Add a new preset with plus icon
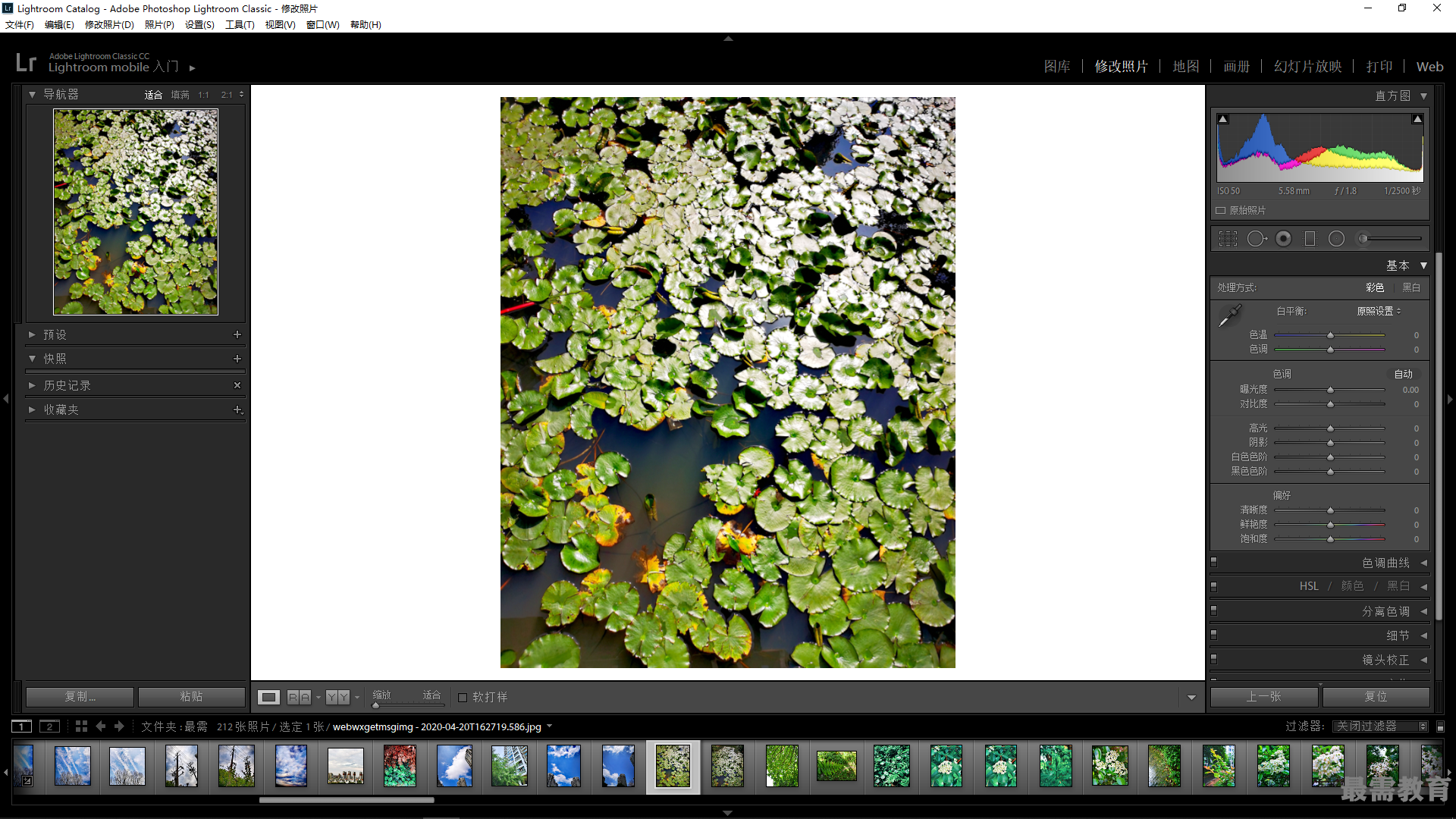This screenshot has width=1456, height=819. point(237,334)
